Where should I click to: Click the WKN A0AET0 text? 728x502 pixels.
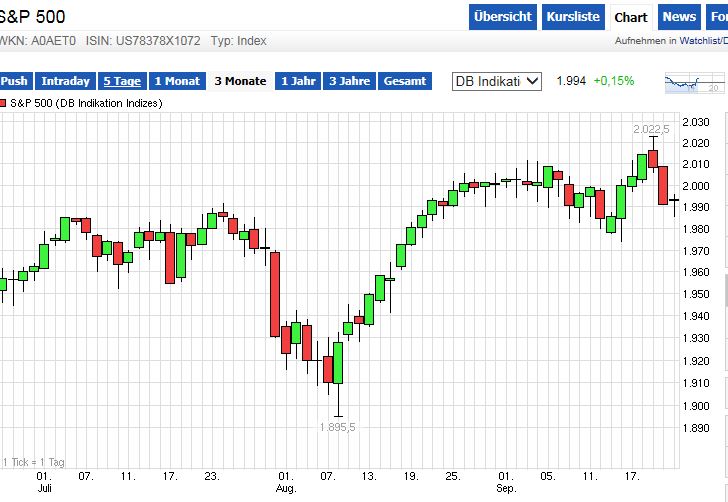[x=37, y=41]
